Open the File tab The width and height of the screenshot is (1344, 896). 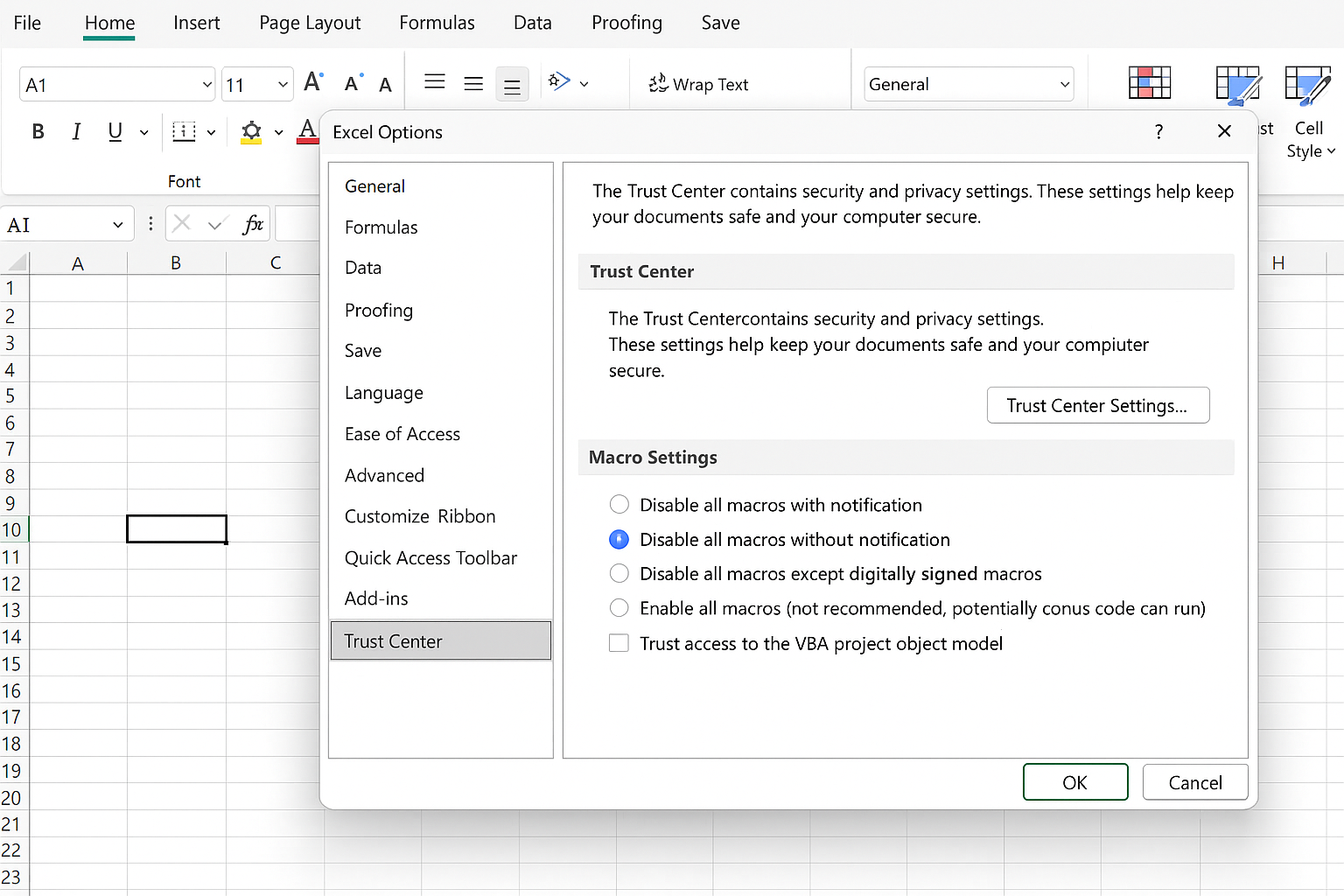27,23
